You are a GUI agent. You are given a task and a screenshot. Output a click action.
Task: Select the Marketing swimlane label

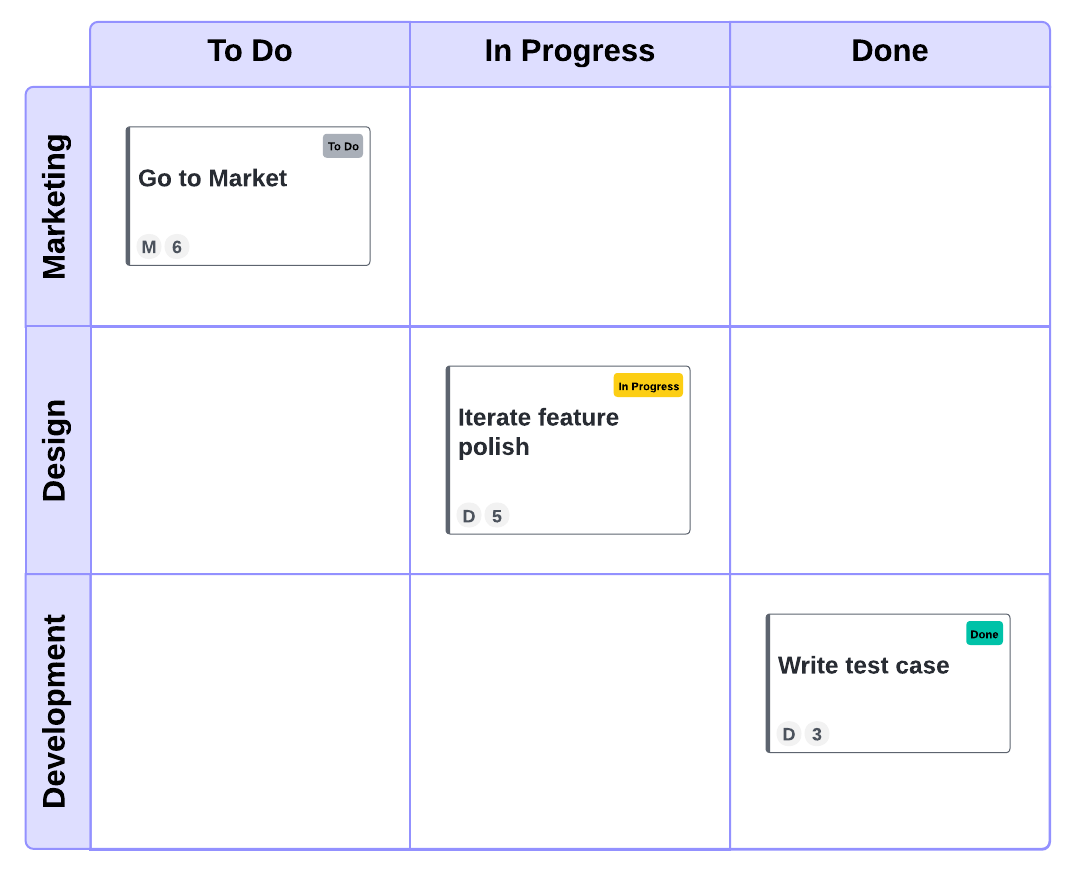coord(56,206)
